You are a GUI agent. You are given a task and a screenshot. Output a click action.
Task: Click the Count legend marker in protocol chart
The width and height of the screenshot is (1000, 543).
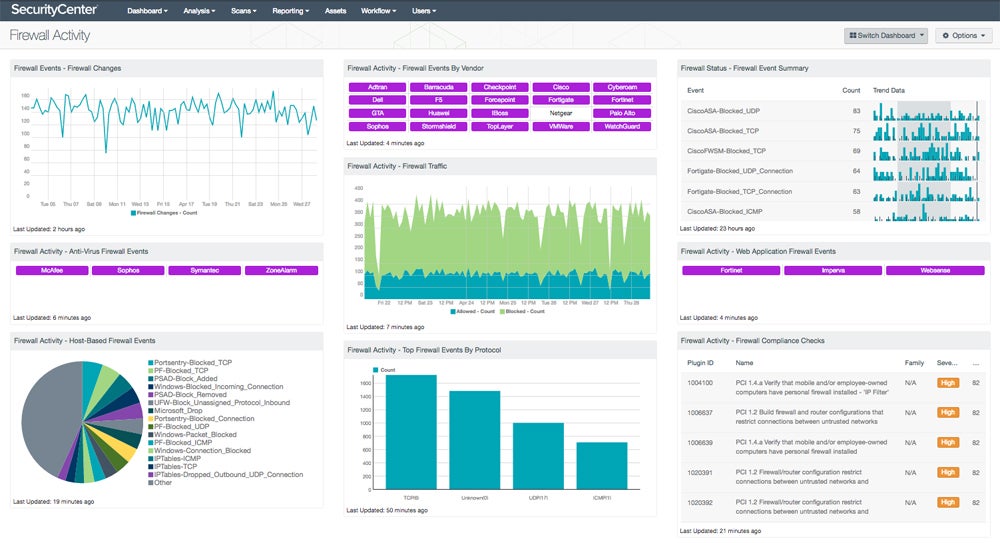click(x=376, y=370)
